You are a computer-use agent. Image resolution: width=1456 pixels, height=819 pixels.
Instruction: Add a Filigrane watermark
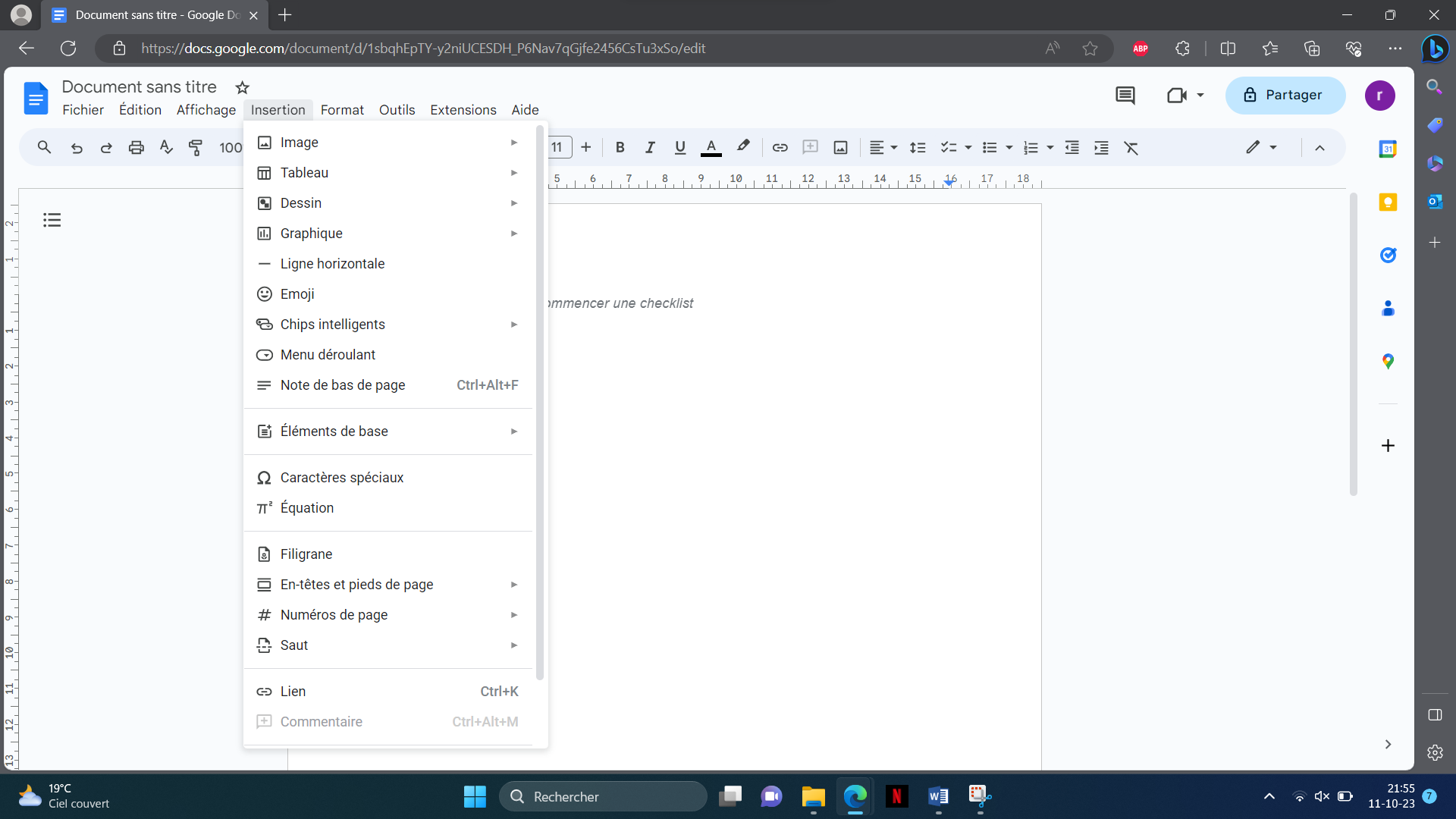tap(388, 554)
